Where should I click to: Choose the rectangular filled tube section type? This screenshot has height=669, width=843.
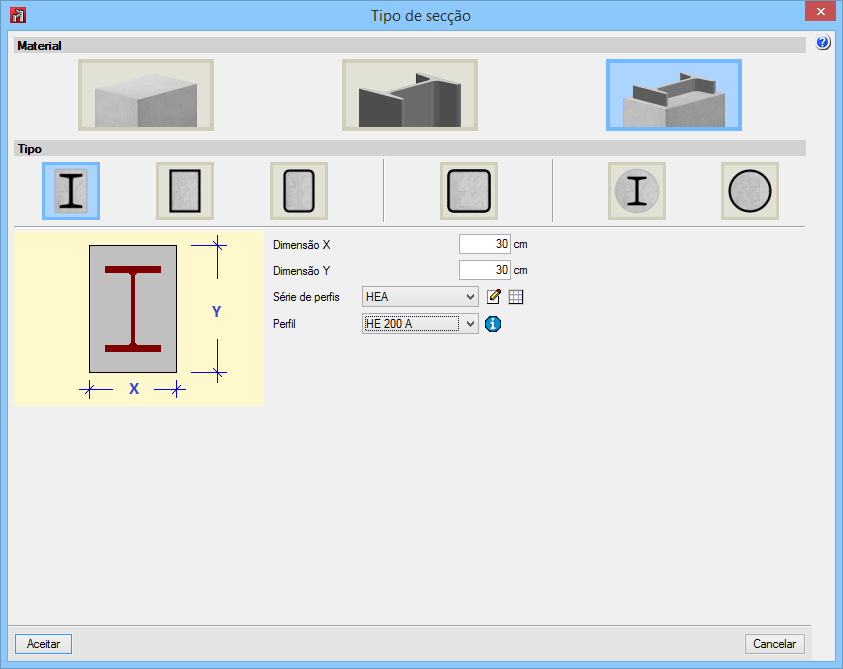(x=185, y=190)
